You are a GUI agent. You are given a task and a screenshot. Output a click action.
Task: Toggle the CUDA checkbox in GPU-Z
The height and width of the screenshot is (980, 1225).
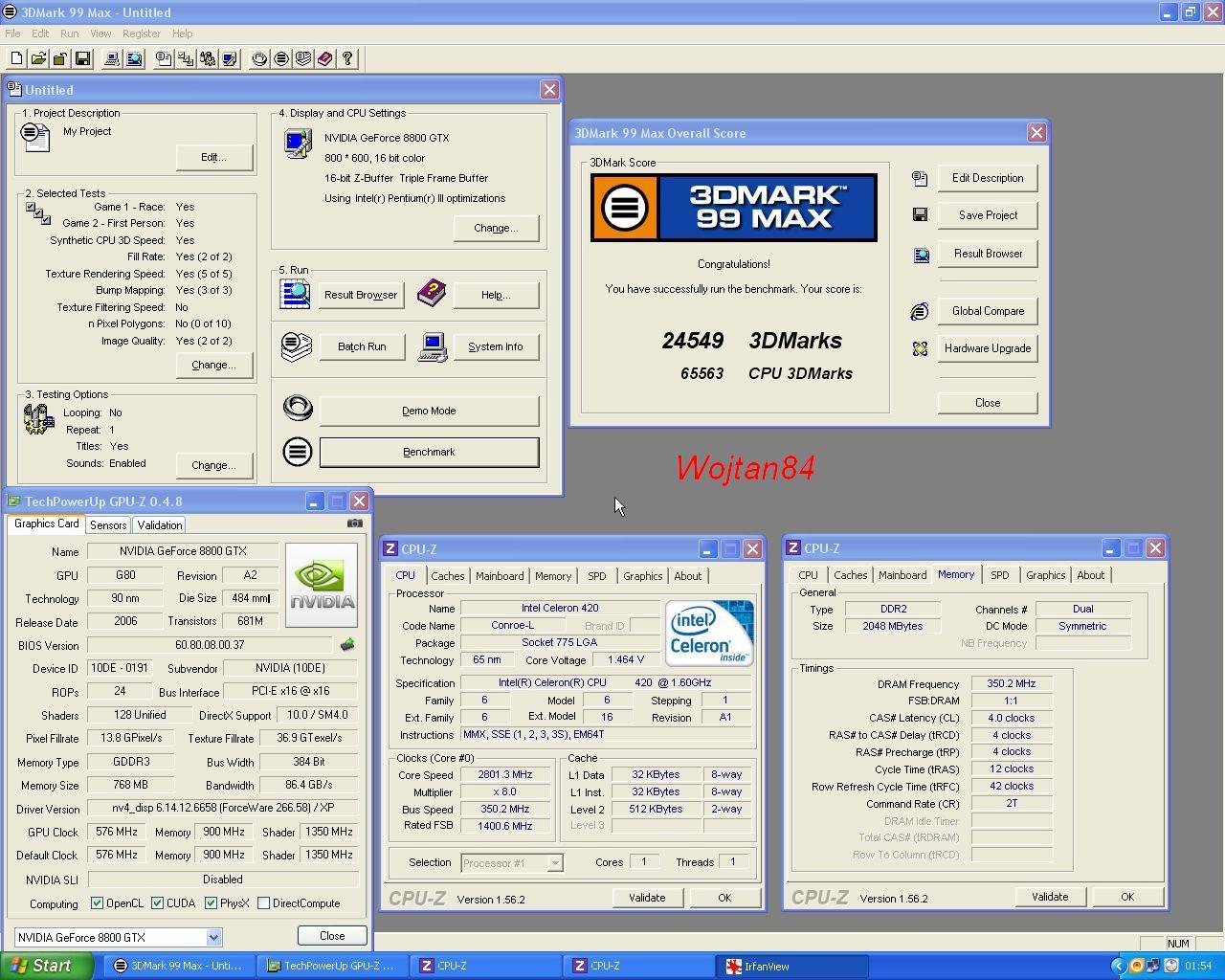[x=158, y=902]
